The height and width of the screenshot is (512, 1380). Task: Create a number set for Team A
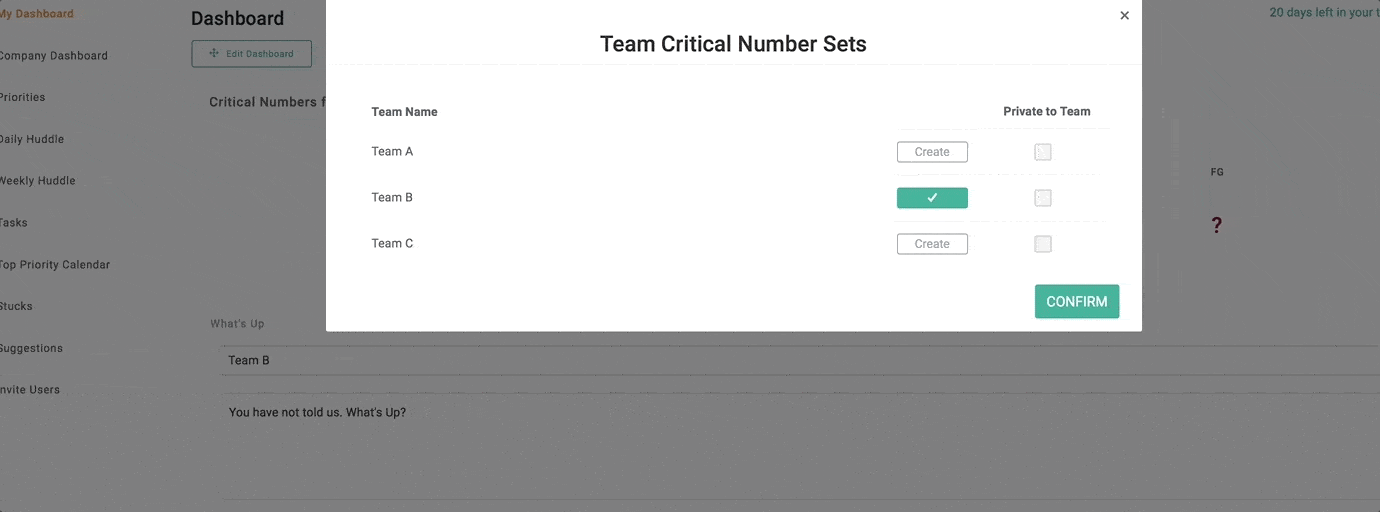pos(932,152)
